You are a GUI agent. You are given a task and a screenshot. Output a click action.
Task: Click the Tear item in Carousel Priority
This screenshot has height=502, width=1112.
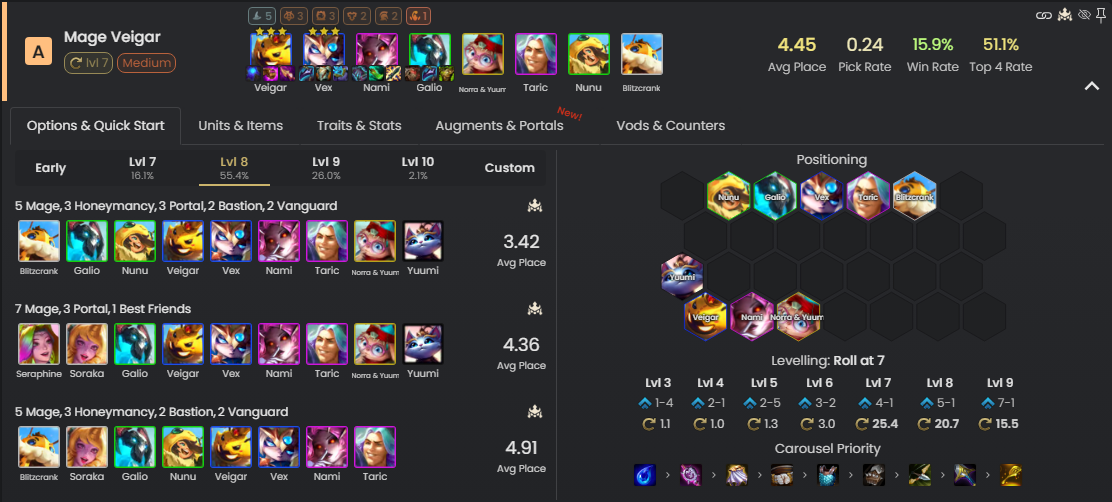pos(645,475)
